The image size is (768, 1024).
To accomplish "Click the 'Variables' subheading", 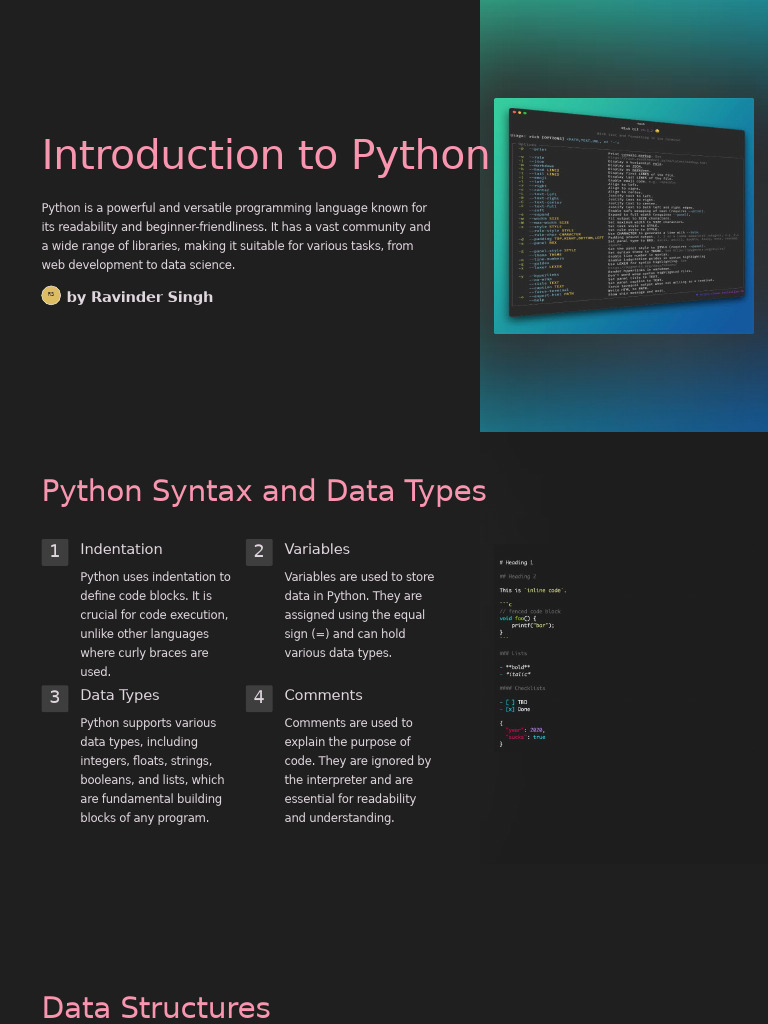I will [x=317, y=549].
